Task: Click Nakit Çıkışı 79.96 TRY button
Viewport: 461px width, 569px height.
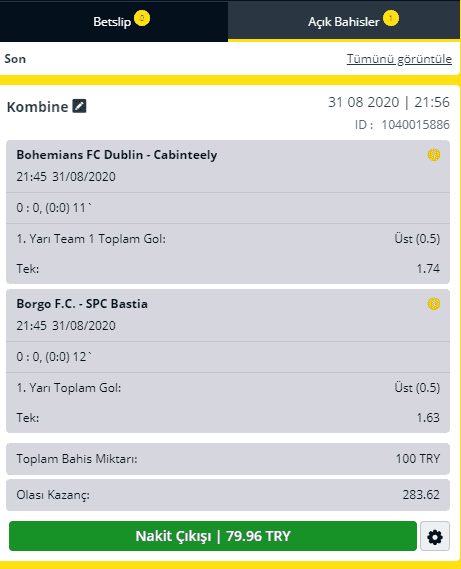Action: [x=213, y=536]
